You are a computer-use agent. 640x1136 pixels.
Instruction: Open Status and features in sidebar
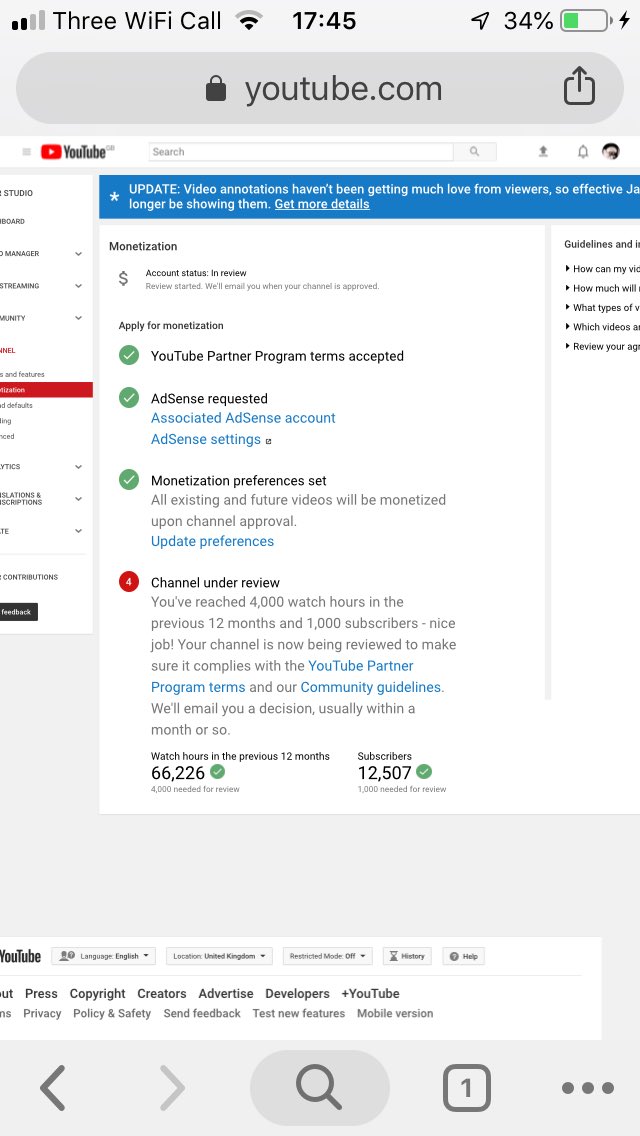pyautogui.click(x=22, y=375)
